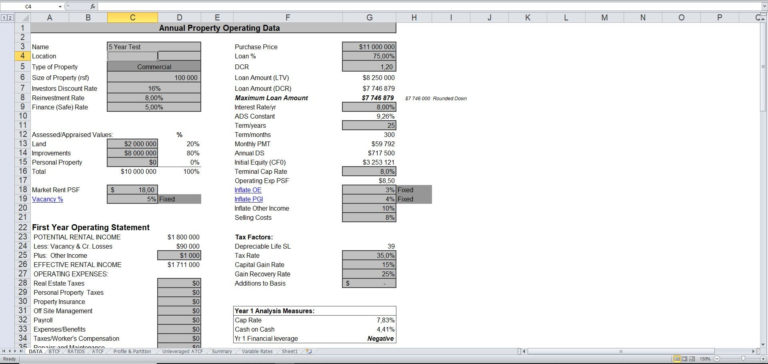
Task: Open the ATCF sheet tab
Action: tap(98, 351)
